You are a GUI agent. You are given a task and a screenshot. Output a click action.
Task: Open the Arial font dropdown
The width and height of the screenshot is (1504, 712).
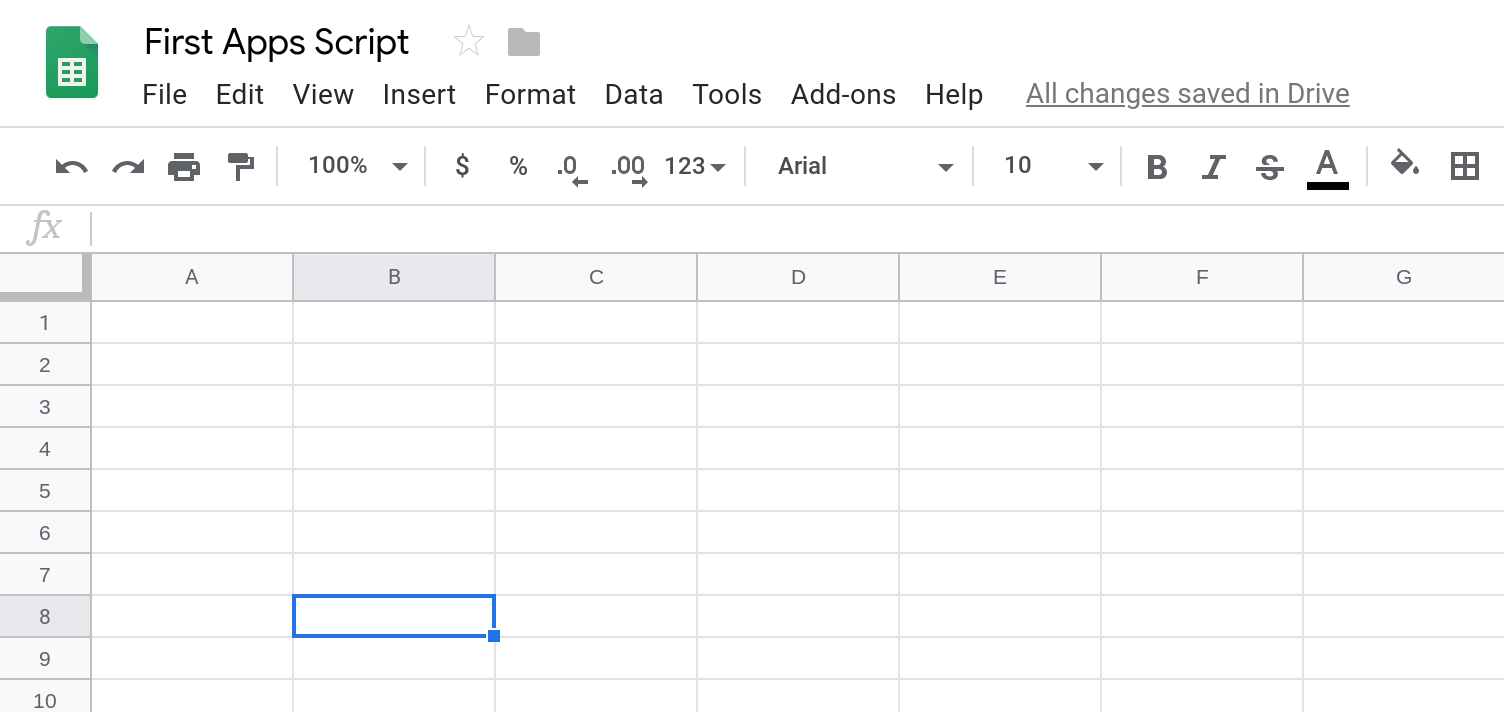[865, 166]
